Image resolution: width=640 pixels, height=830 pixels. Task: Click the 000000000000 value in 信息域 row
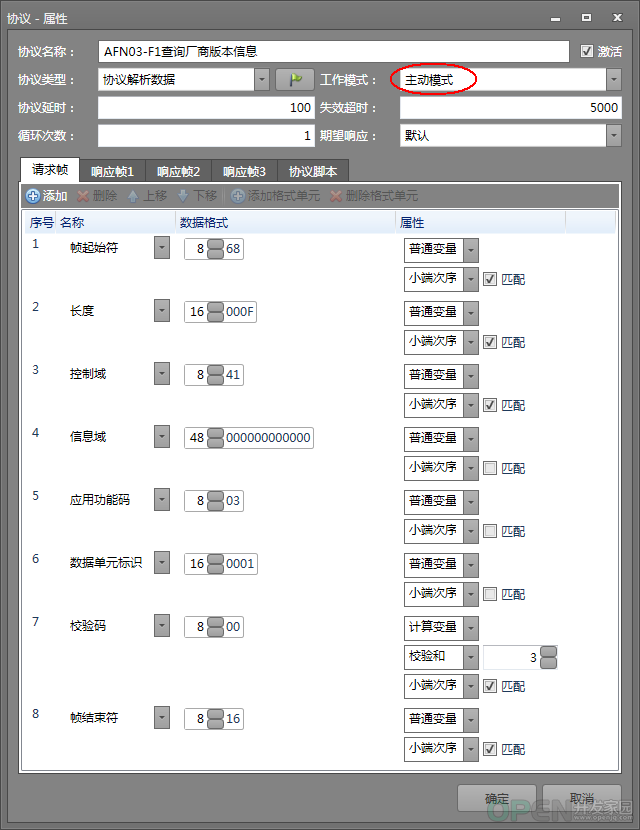(x=268, y=438)
